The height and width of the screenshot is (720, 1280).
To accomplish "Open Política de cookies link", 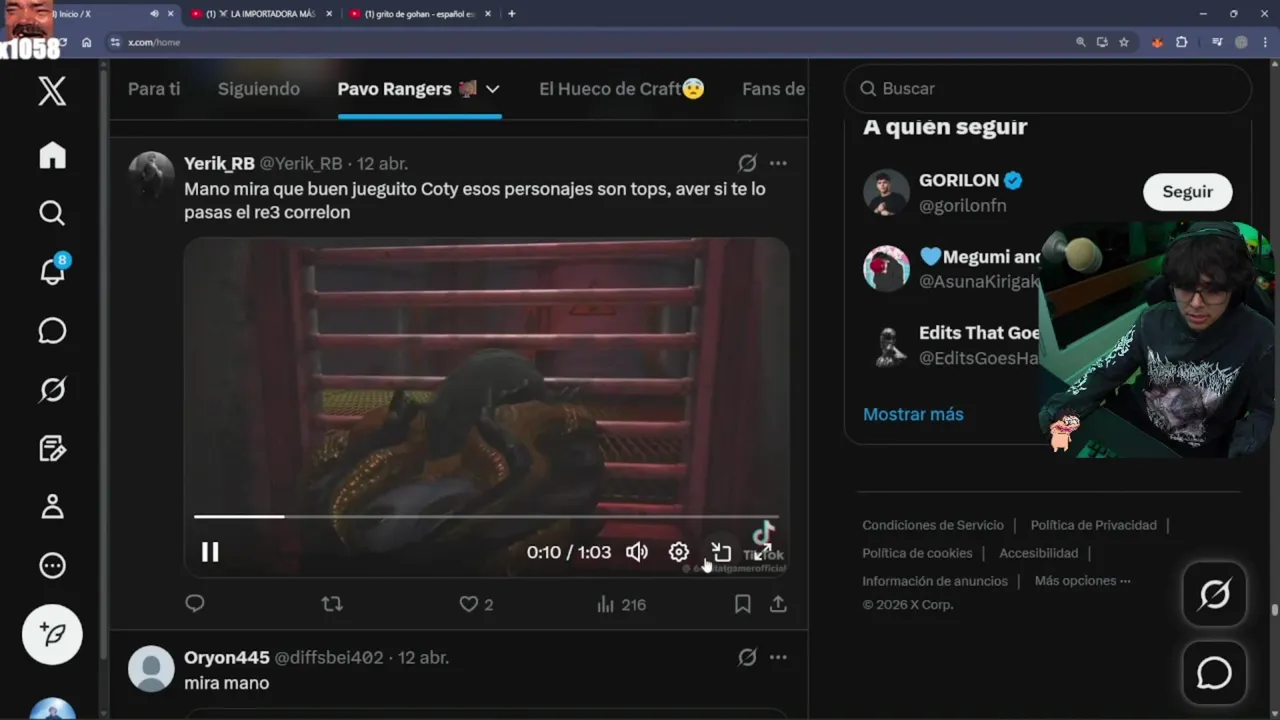I will 917,553.
